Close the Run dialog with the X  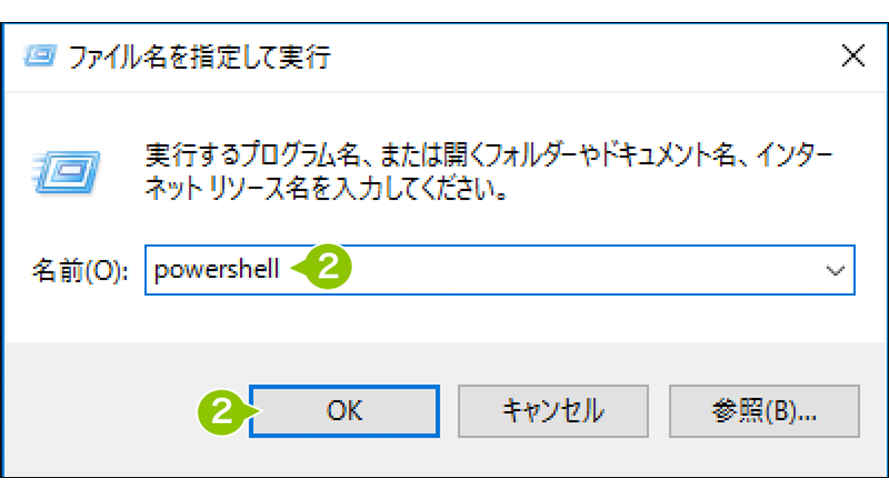point(853,56)
